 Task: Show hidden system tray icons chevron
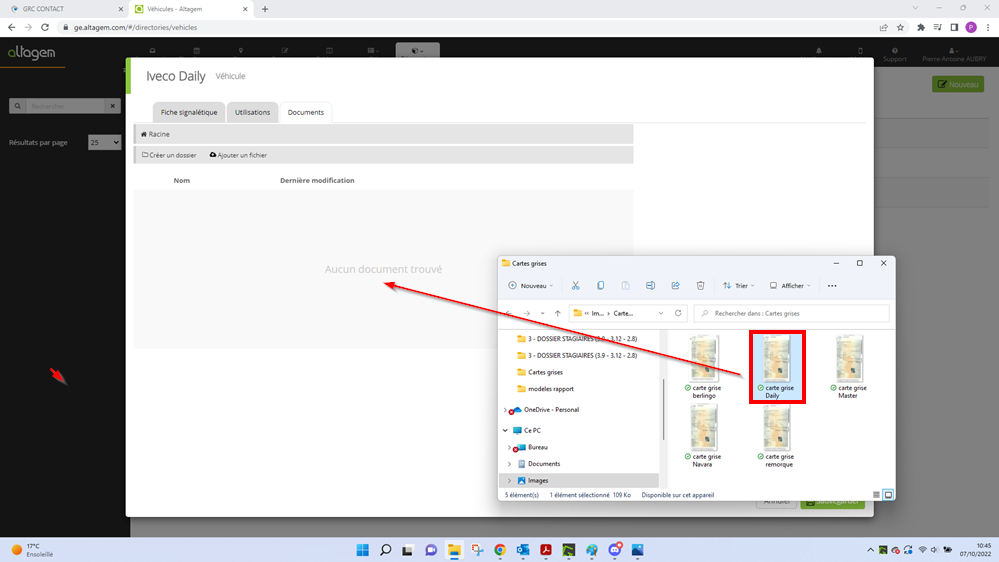870,550
